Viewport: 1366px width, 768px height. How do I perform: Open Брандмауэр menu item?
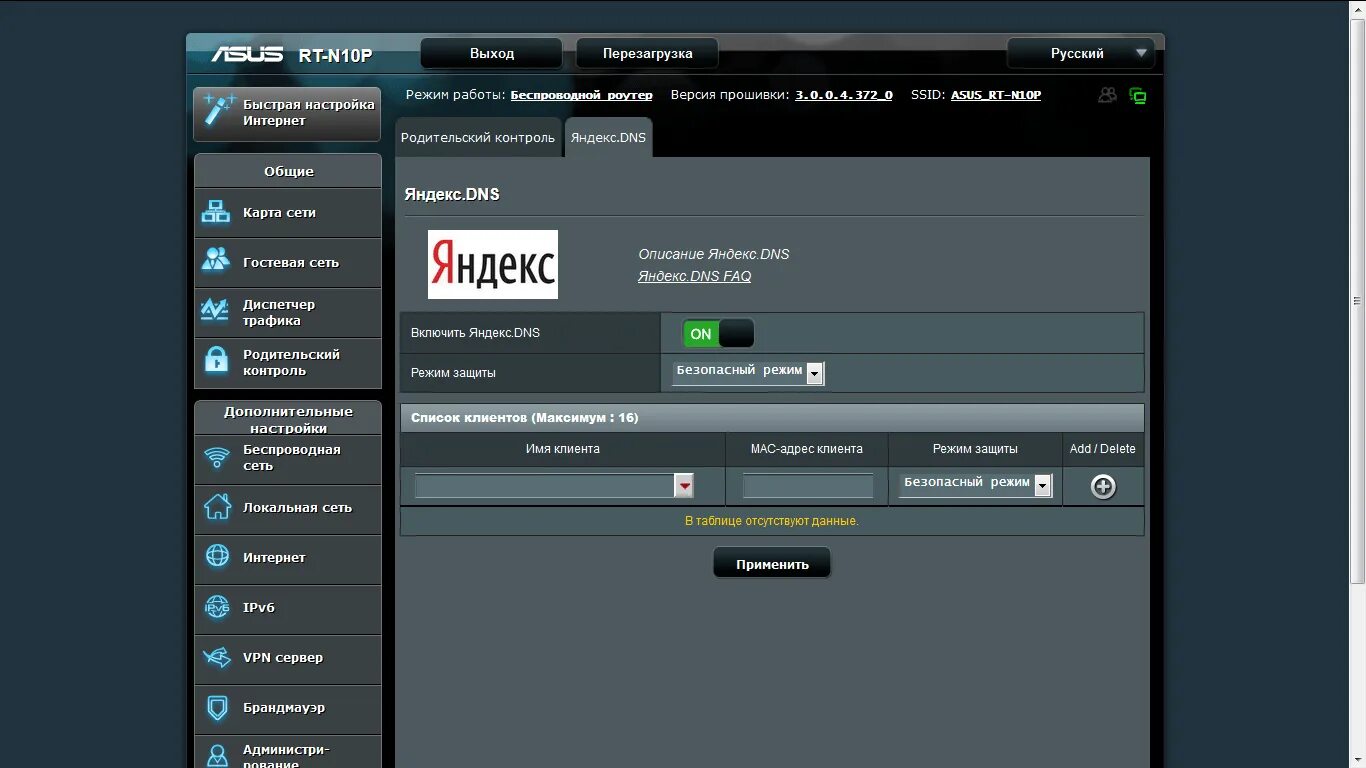coord(288,708)
